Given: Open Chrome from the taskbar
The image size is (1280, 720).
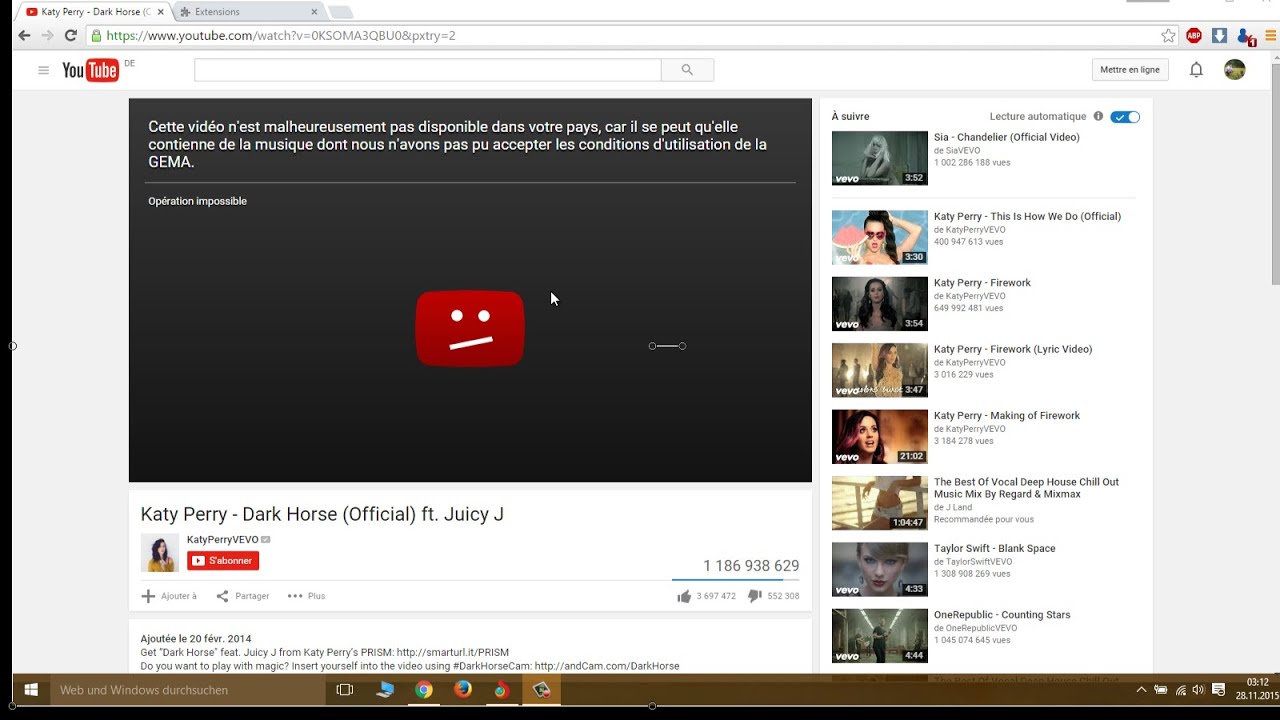Looking at the screenshot, I should (x=424, y=690).
